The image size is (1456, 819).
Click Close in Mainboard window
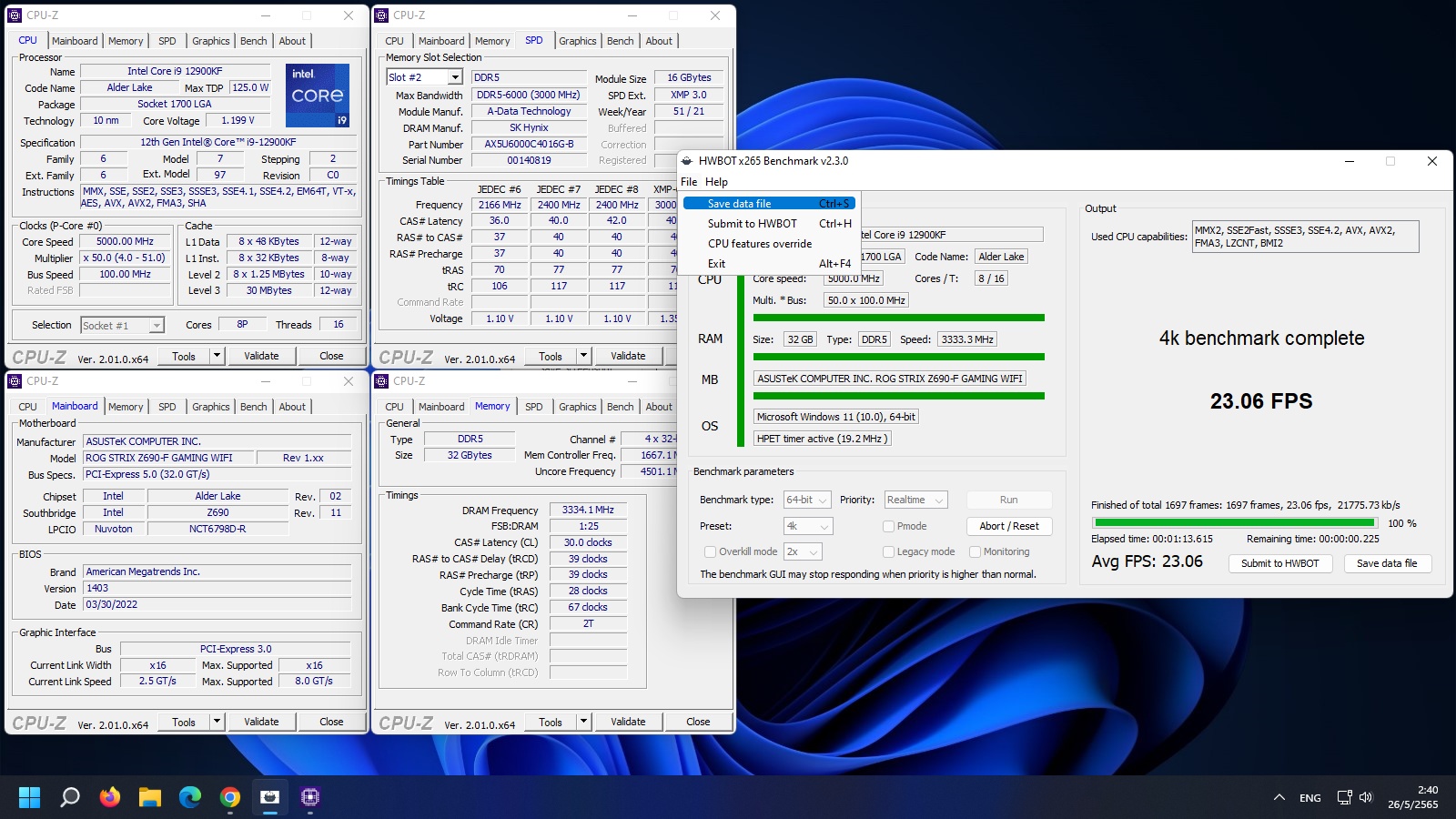[x=331, y=722]
